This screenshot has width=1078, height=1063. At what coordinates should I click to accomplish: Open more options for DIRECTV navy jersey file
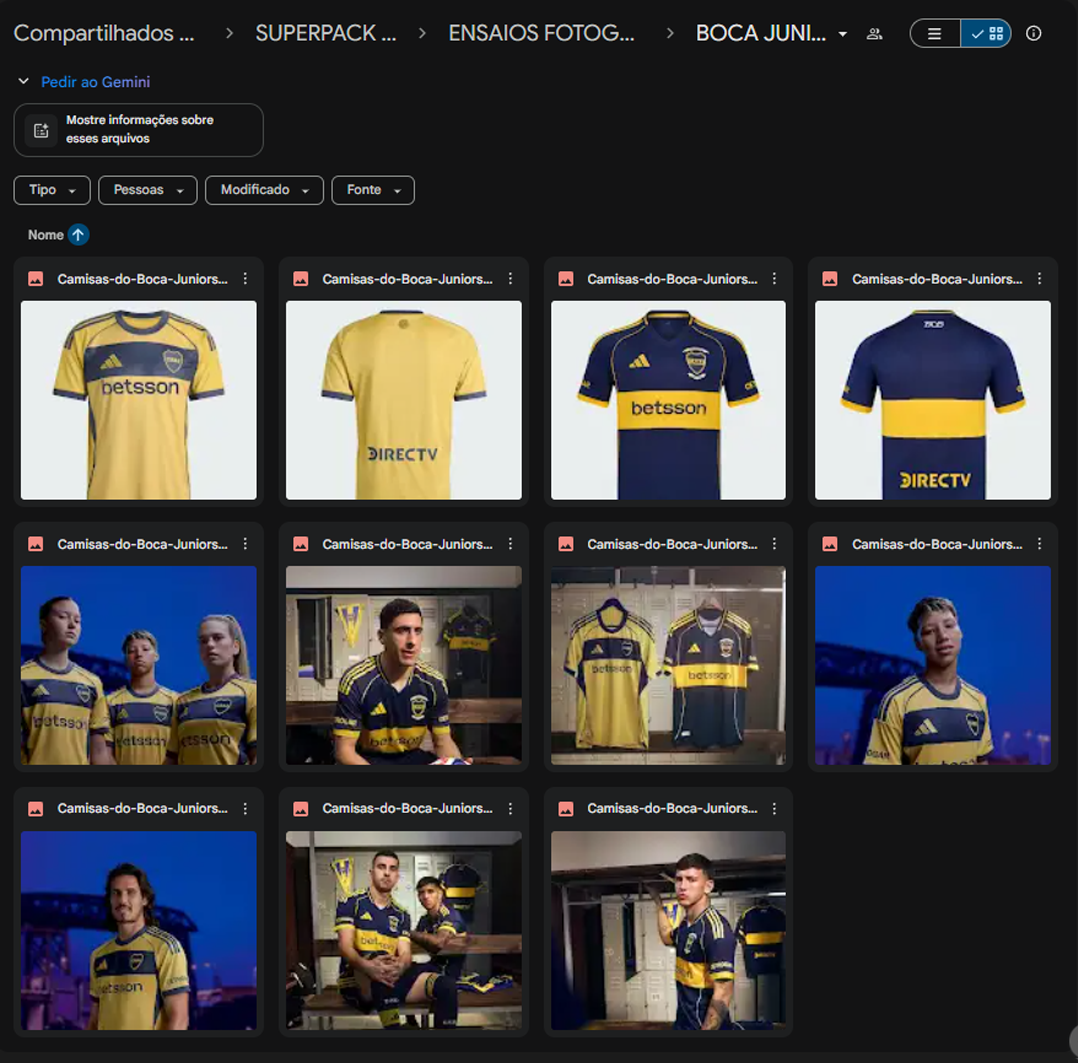pos(1039,280)
